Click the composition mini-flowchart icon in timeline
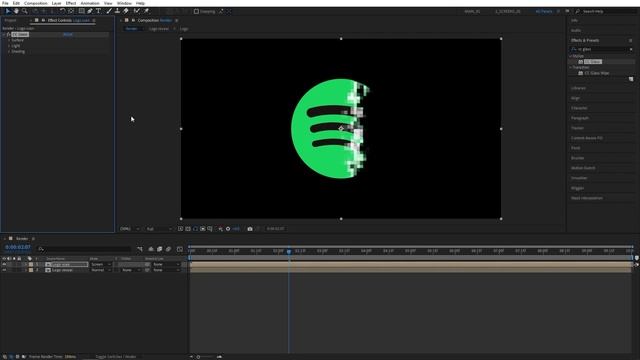Image resolution: width=640 pixels, height=360 pixels. click(x=140, y=249)
